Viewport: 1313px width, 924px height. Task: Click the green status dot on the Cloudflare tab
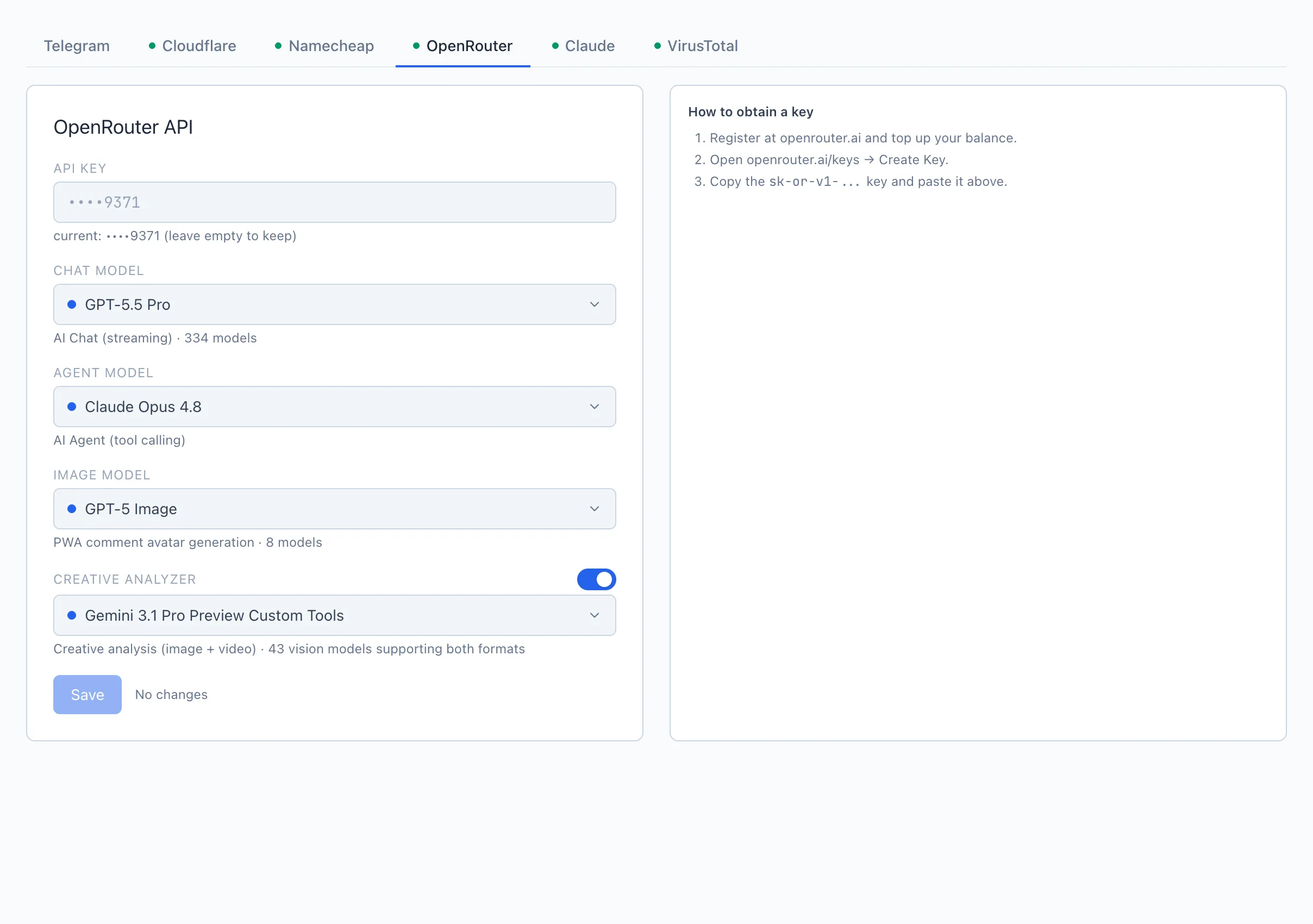point(152,46)
